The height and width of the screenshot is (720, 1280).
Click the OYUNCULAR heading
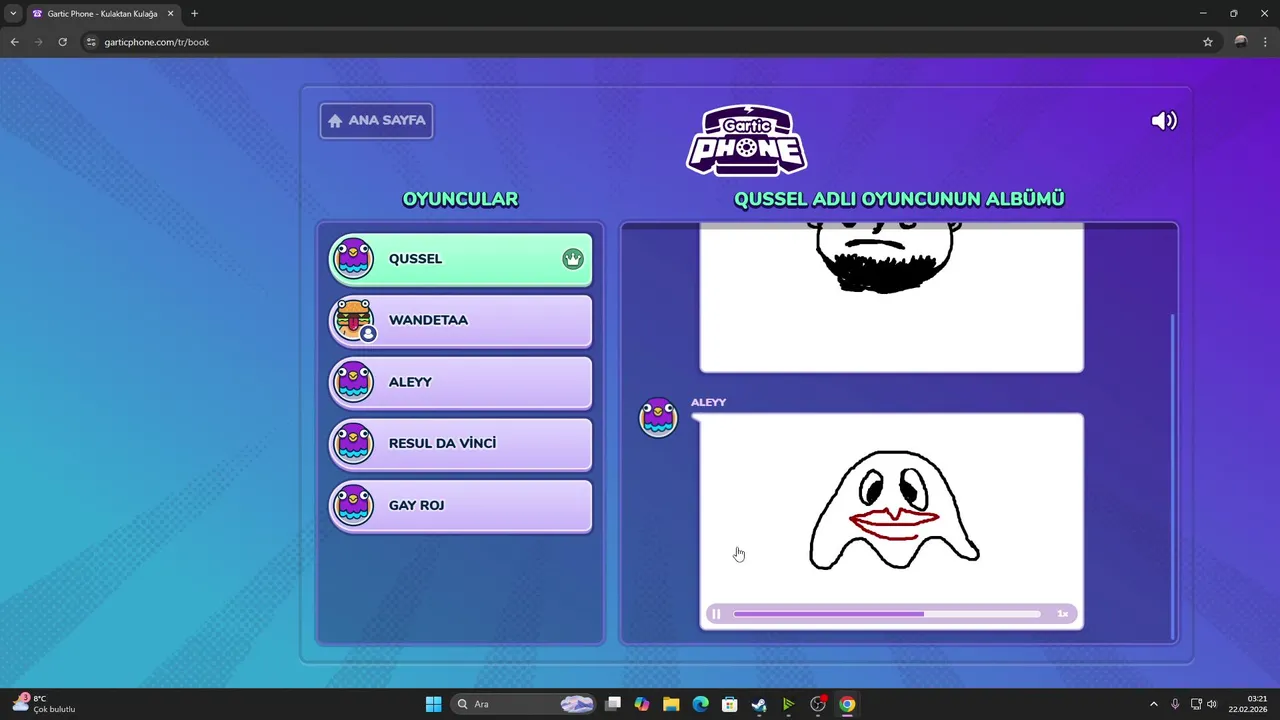point(460,199)
